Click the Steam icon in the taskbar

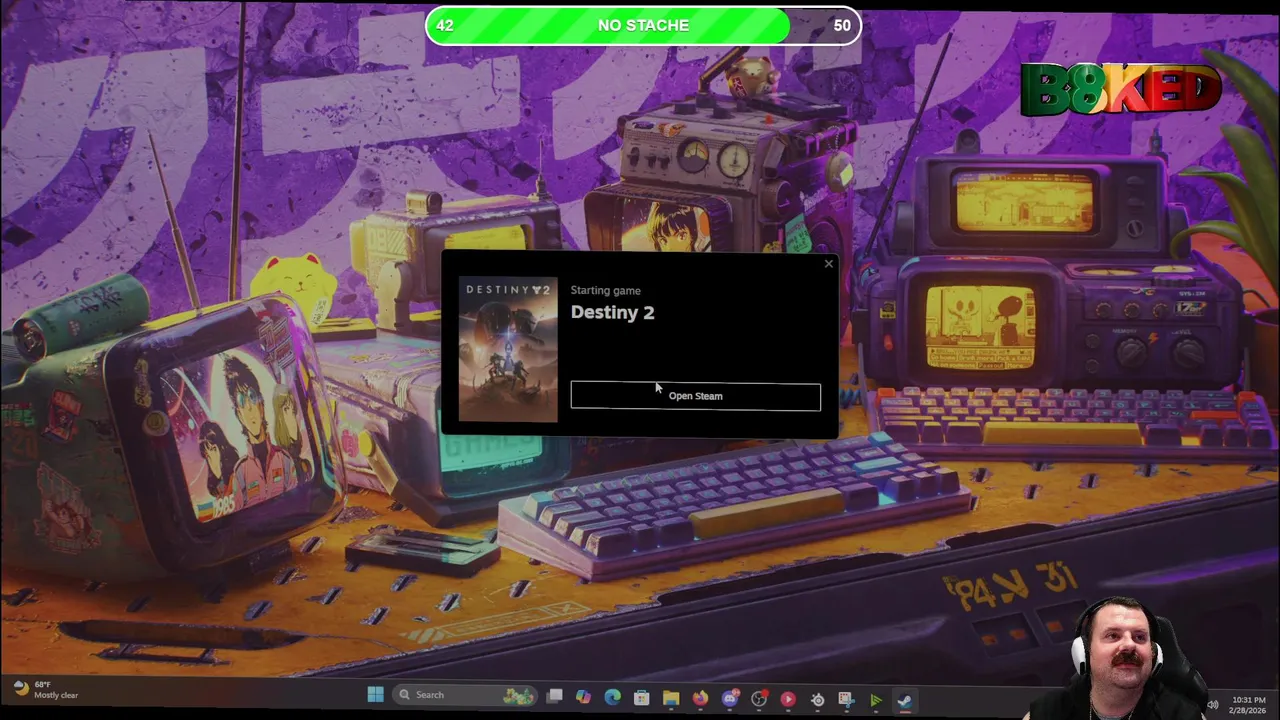click(x=904, y=700)
